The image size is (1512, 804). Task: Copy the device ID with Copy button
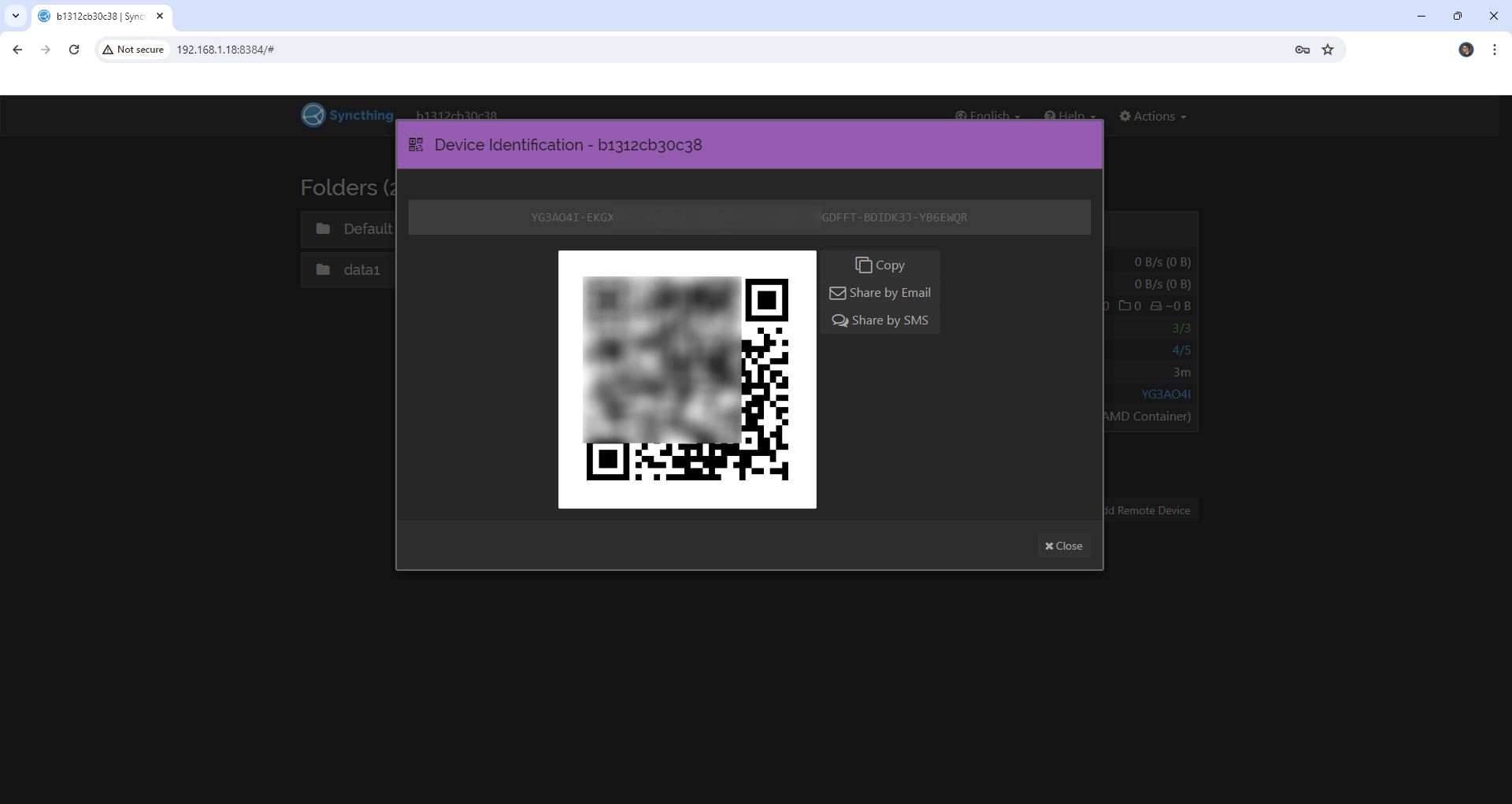tap(880, 265)
